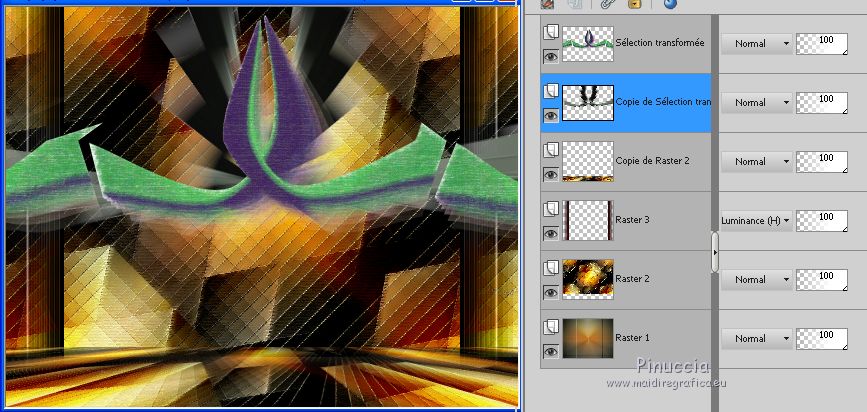Click the layer type icon of Copie de Sélection layer

click(x=551, y=91)
